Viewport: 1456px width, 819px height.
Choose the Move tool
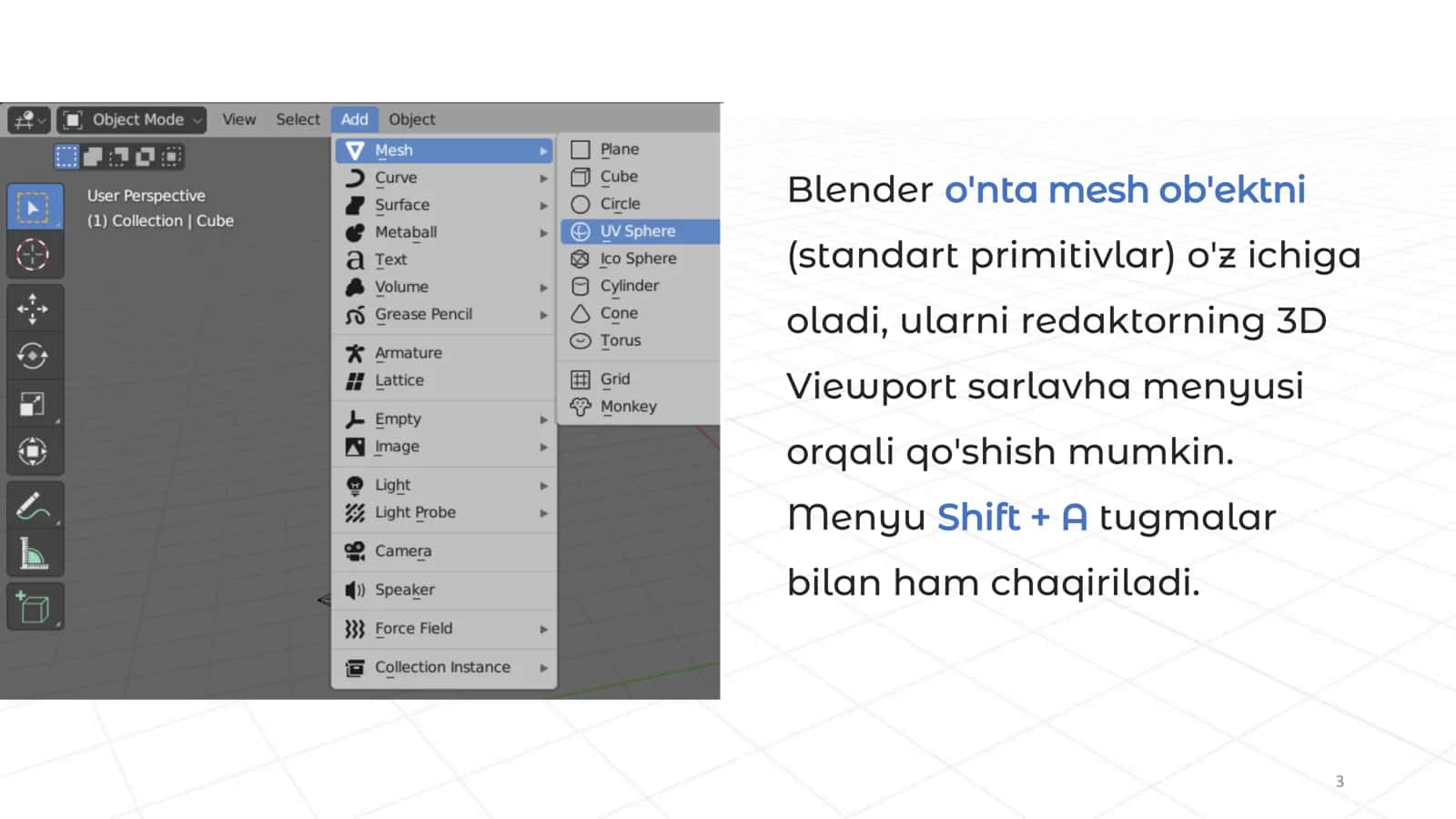[35, 308]
